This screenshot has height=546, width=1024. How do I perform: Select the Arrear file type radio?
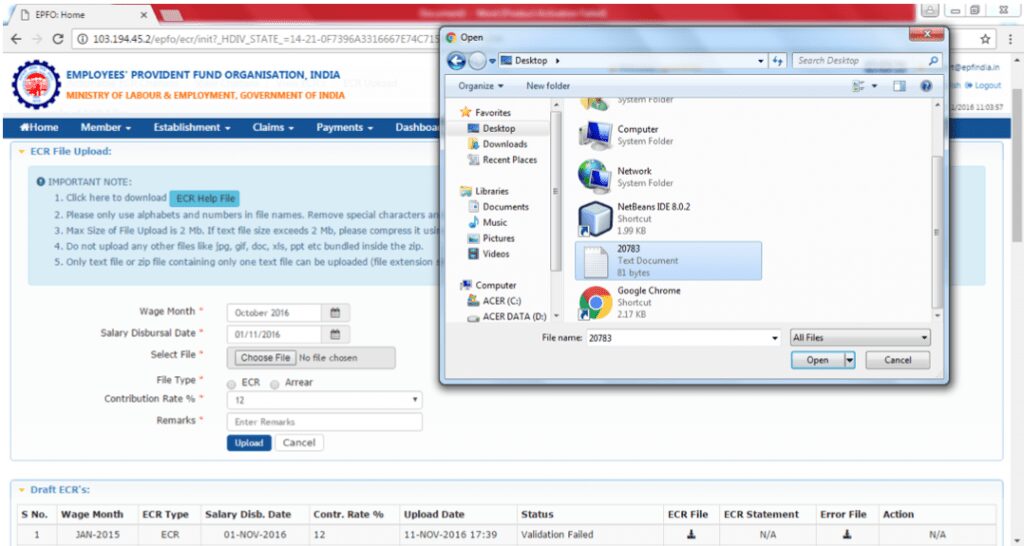pyautogui.click(x=275, y=384)
